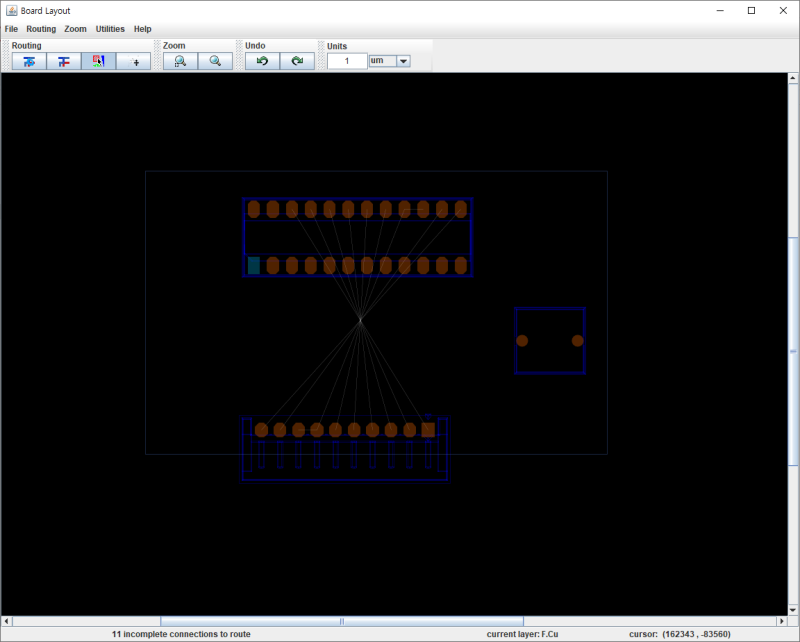This screenshot has height=642, width=800.
Task: Click the teal pad on the IC footprint
Action: pyautogui.click(x=253, y=265)
